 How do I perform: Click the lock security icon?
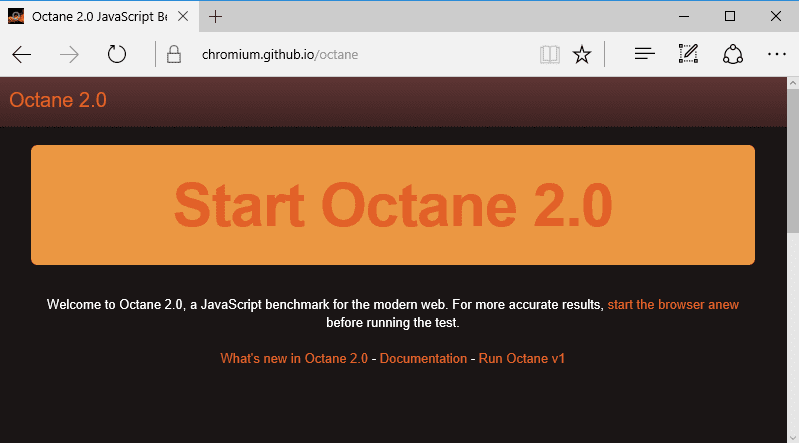(174, 54)
